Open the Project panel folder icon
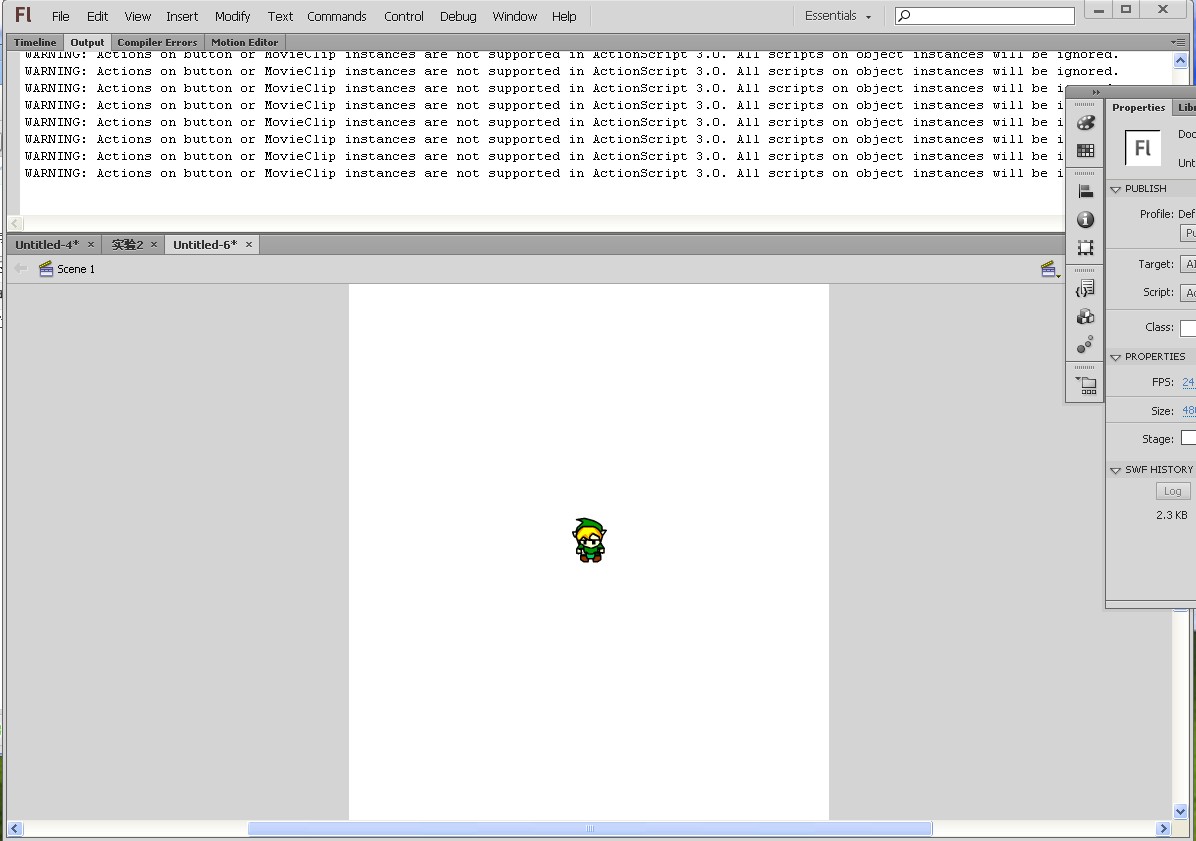This screenshot has height=841, width=1196. [x=1085, y=385]
